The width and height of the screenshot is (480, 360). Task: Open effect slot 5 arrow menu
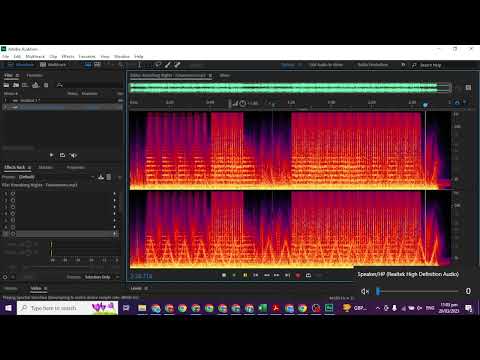coord(114,220)
